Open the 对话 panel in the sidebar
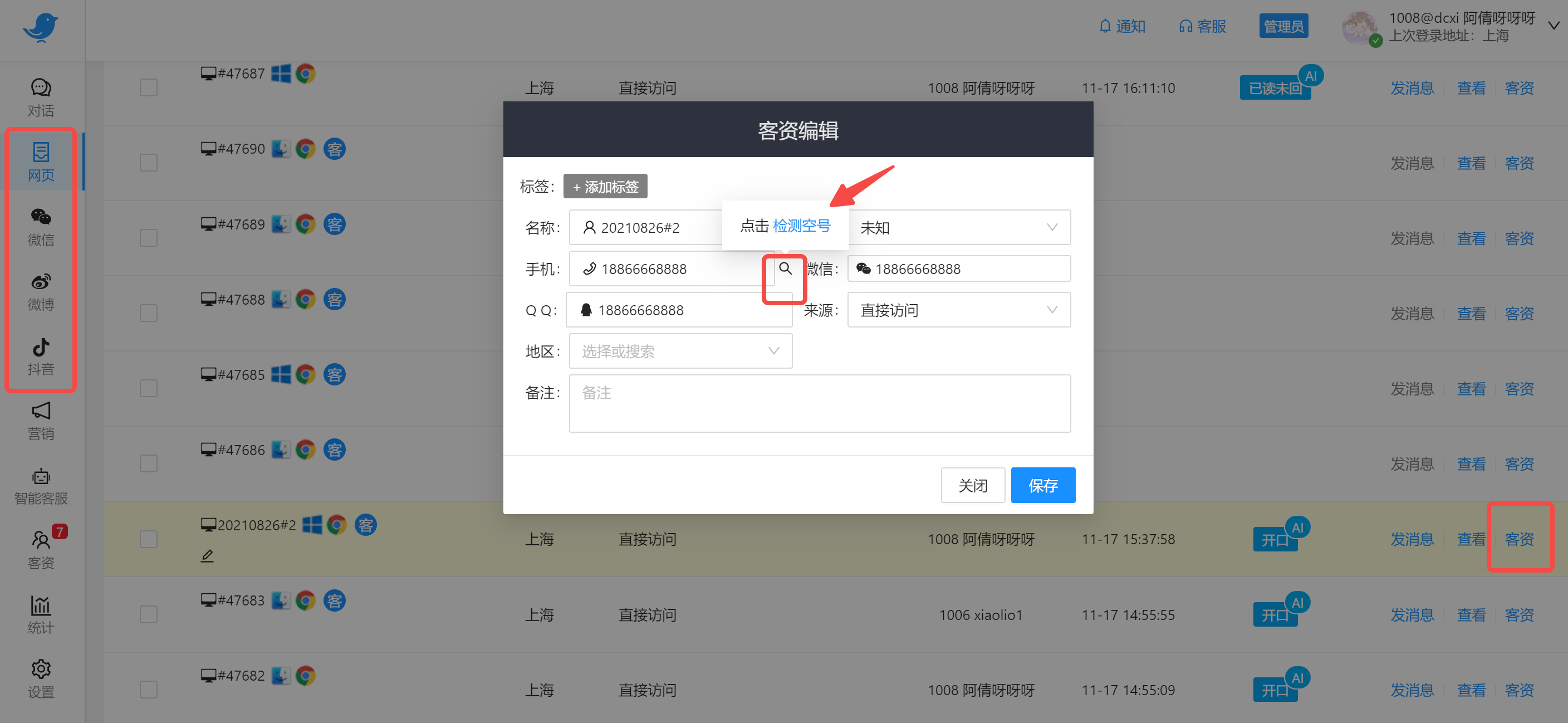 [x=40, y=96]
